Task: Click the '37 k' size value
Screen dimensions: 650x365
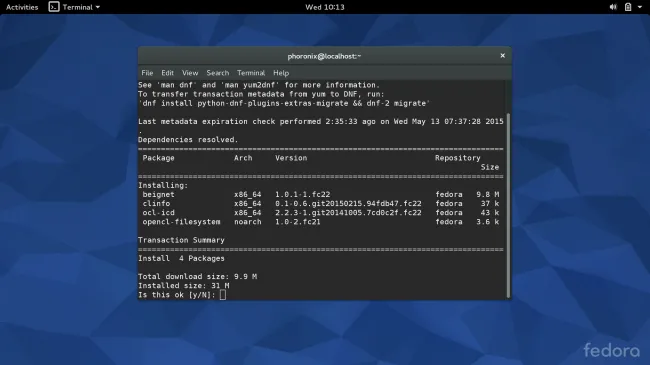Action: (x=490, y=203)
